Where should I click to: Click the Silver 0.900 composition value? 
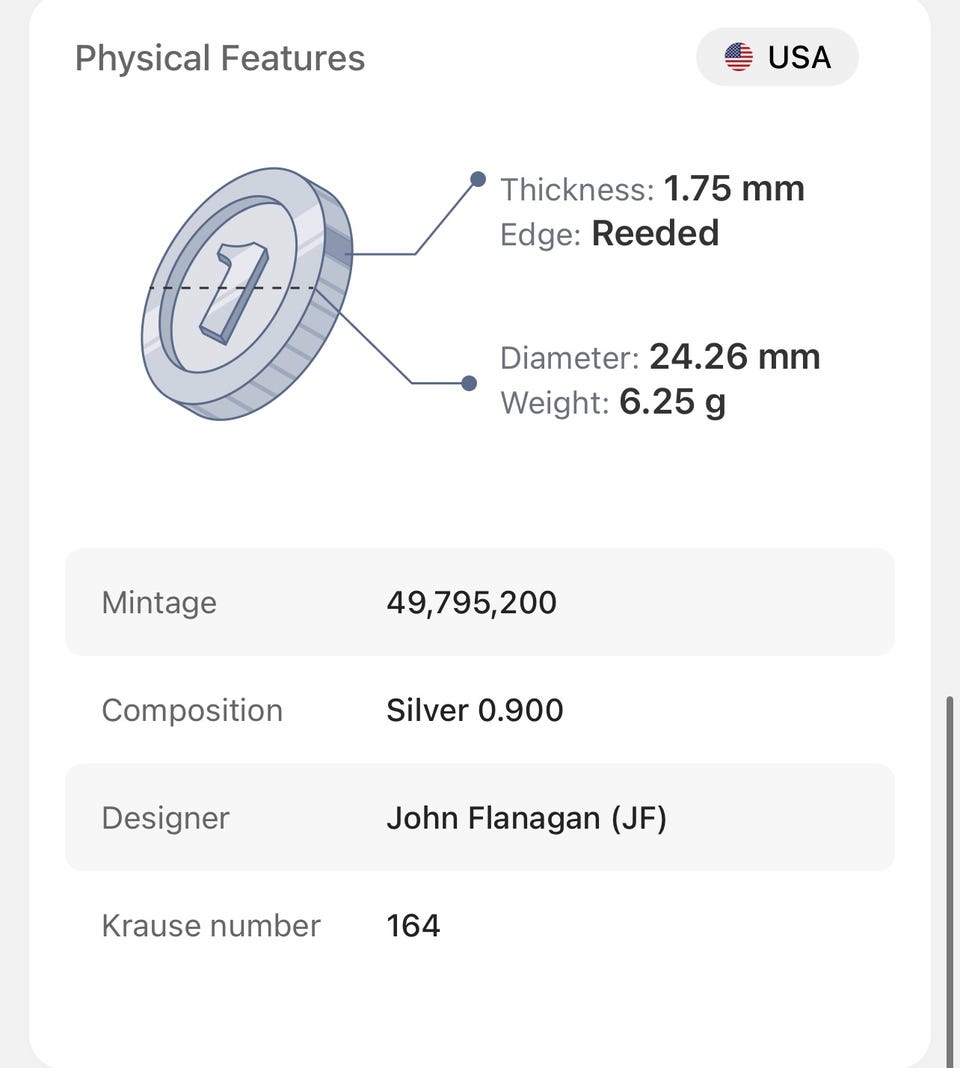tap(475, 711)
